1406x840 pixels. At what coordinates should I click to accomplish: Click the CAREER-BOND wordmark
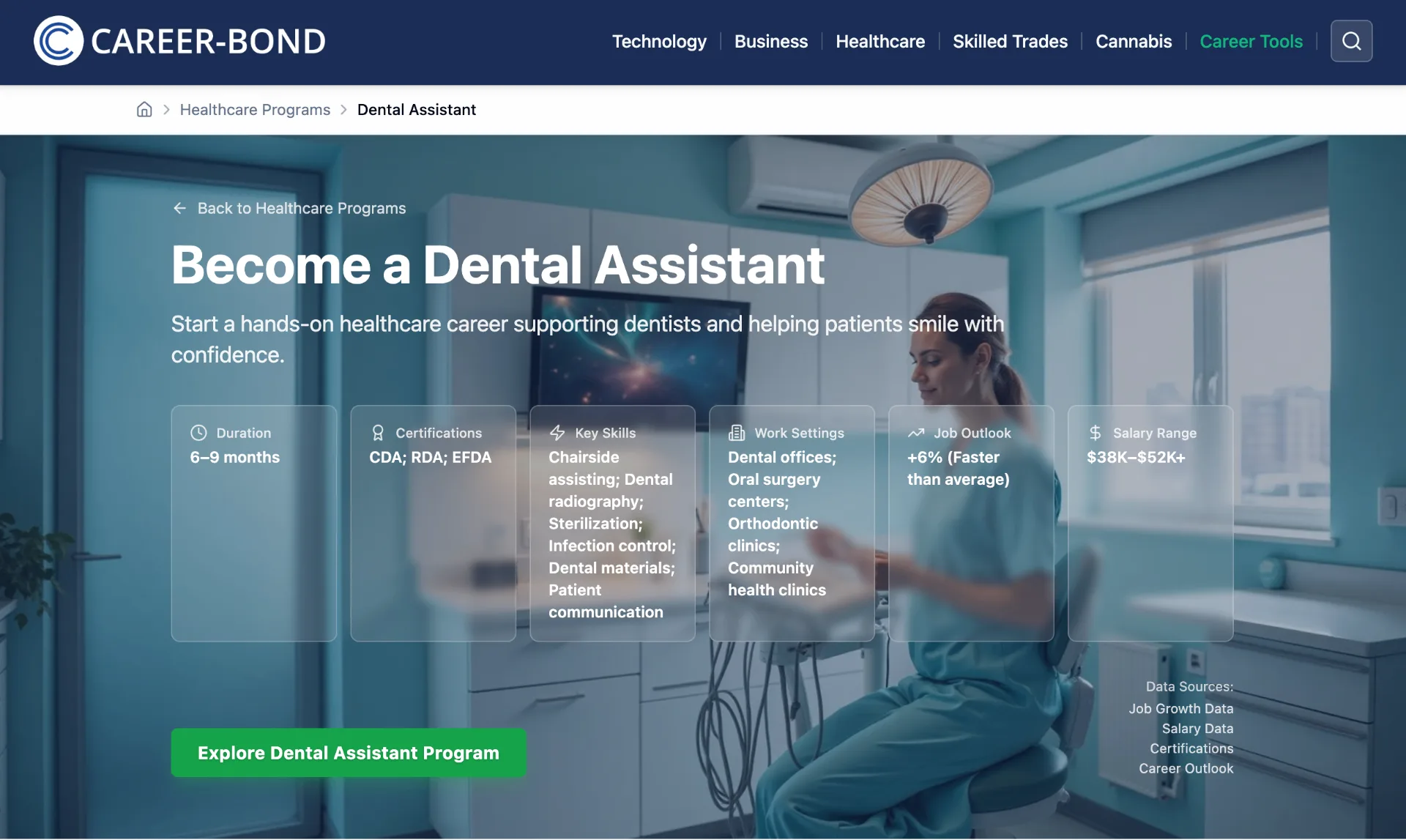point(208,41)
